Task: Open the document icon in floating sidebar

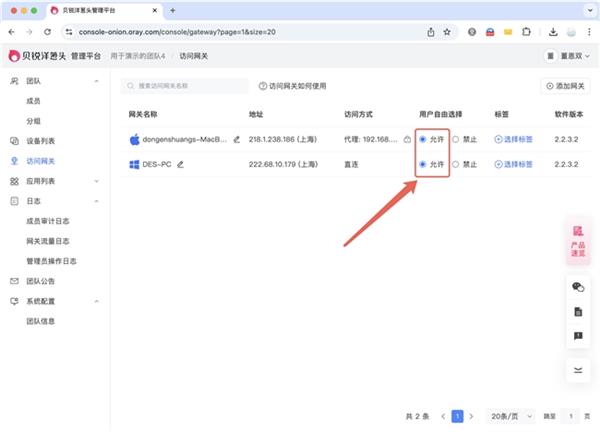Action: (577, 312)
